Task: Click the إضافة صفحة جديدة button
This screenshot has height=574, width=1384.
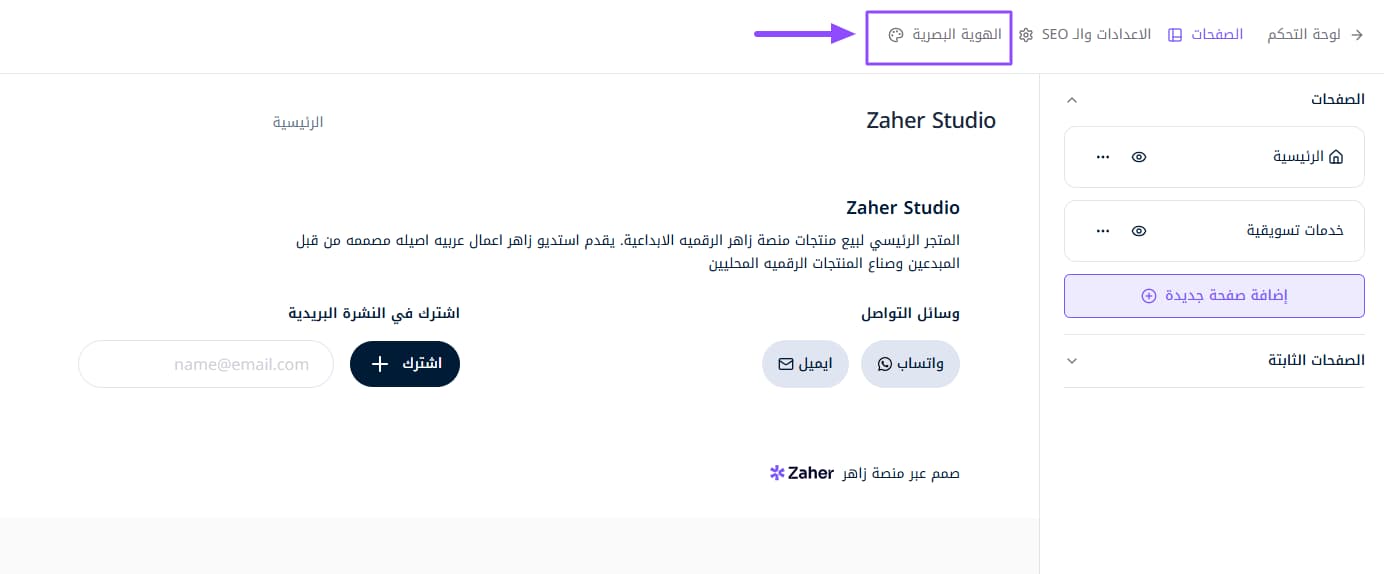Action: [1214, 296]
